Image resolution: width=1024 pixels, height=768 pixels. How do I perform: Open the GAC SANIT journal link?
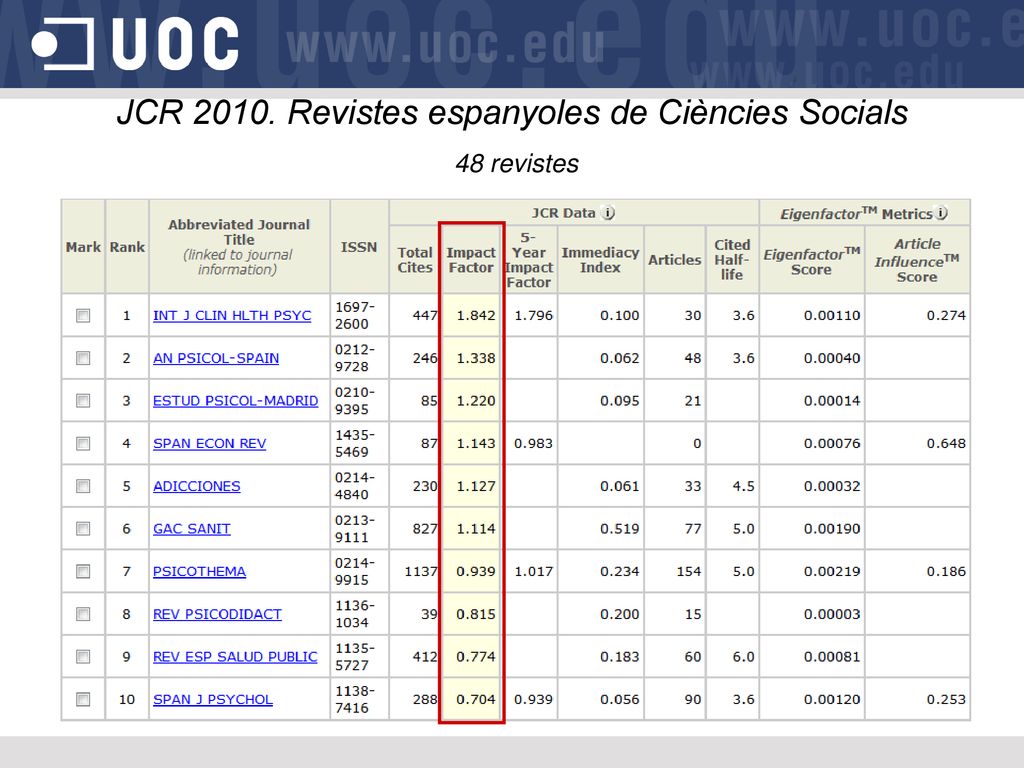191,528
